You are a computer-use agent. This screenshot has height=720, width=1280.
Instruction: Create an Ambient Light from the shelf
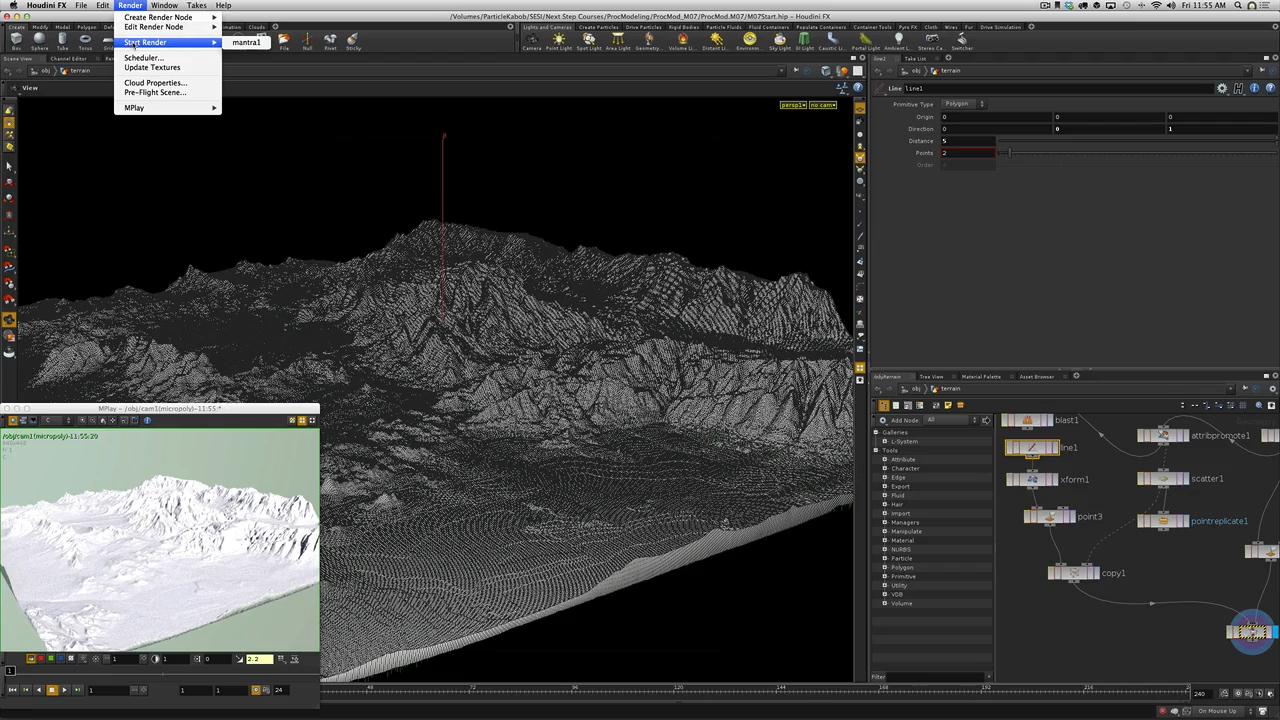point(898,41)
